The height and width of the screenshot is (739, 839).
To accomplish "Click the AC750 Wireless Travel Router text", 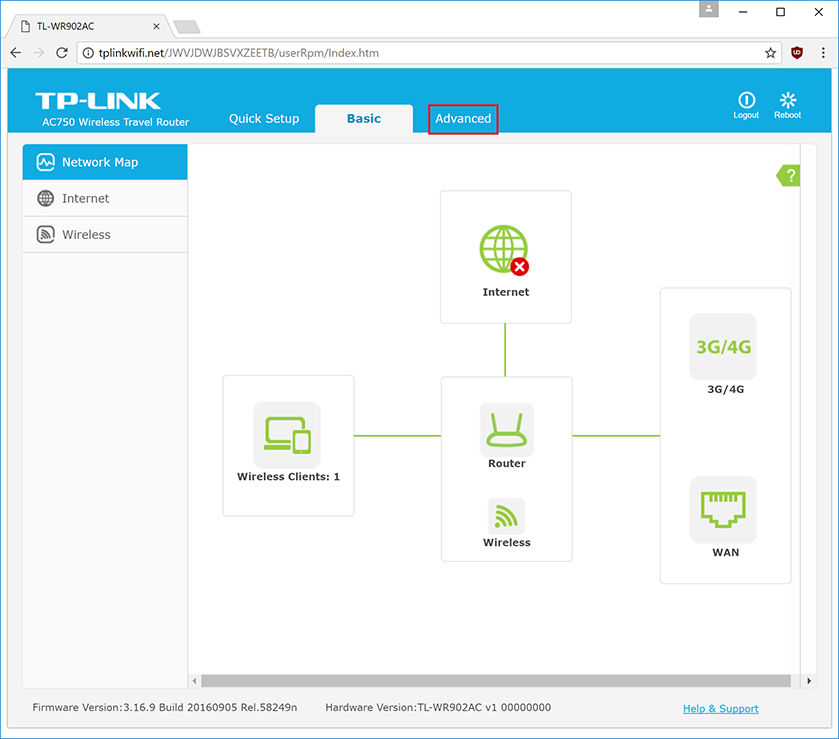I will click(116, 122).
